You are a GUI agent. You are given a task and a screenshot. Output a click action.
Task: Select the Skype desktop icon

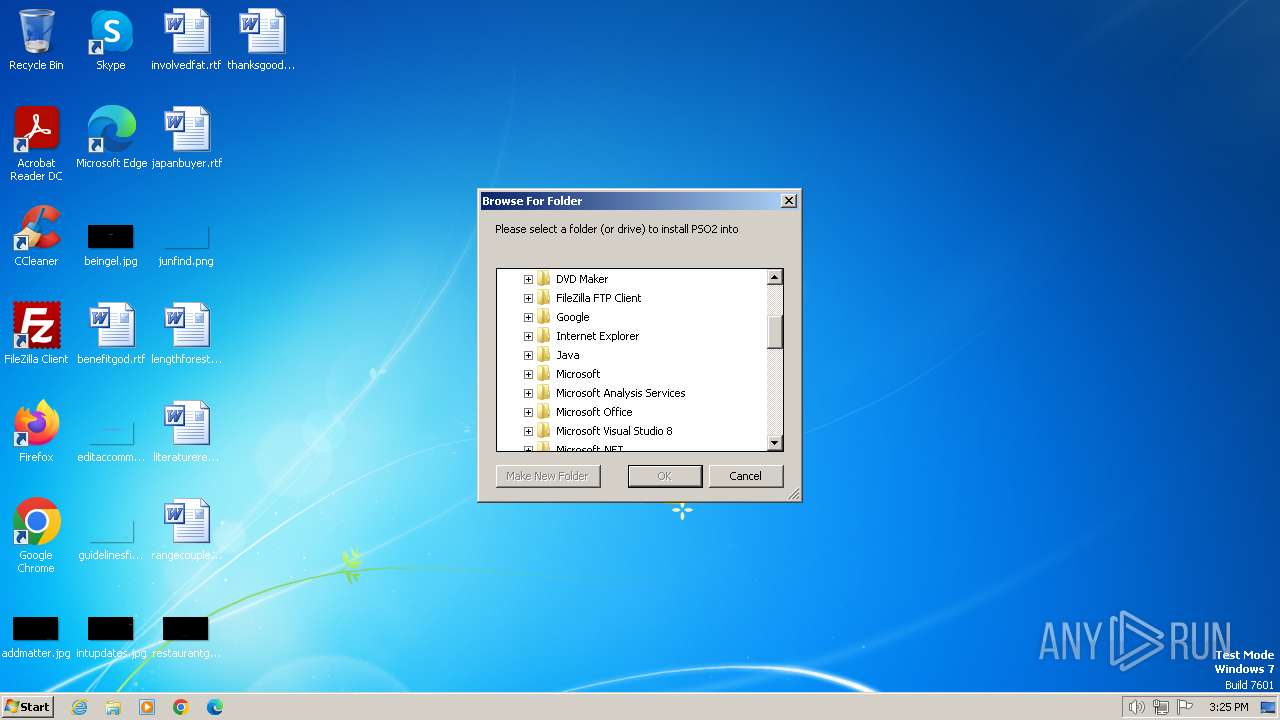[111, 40]
